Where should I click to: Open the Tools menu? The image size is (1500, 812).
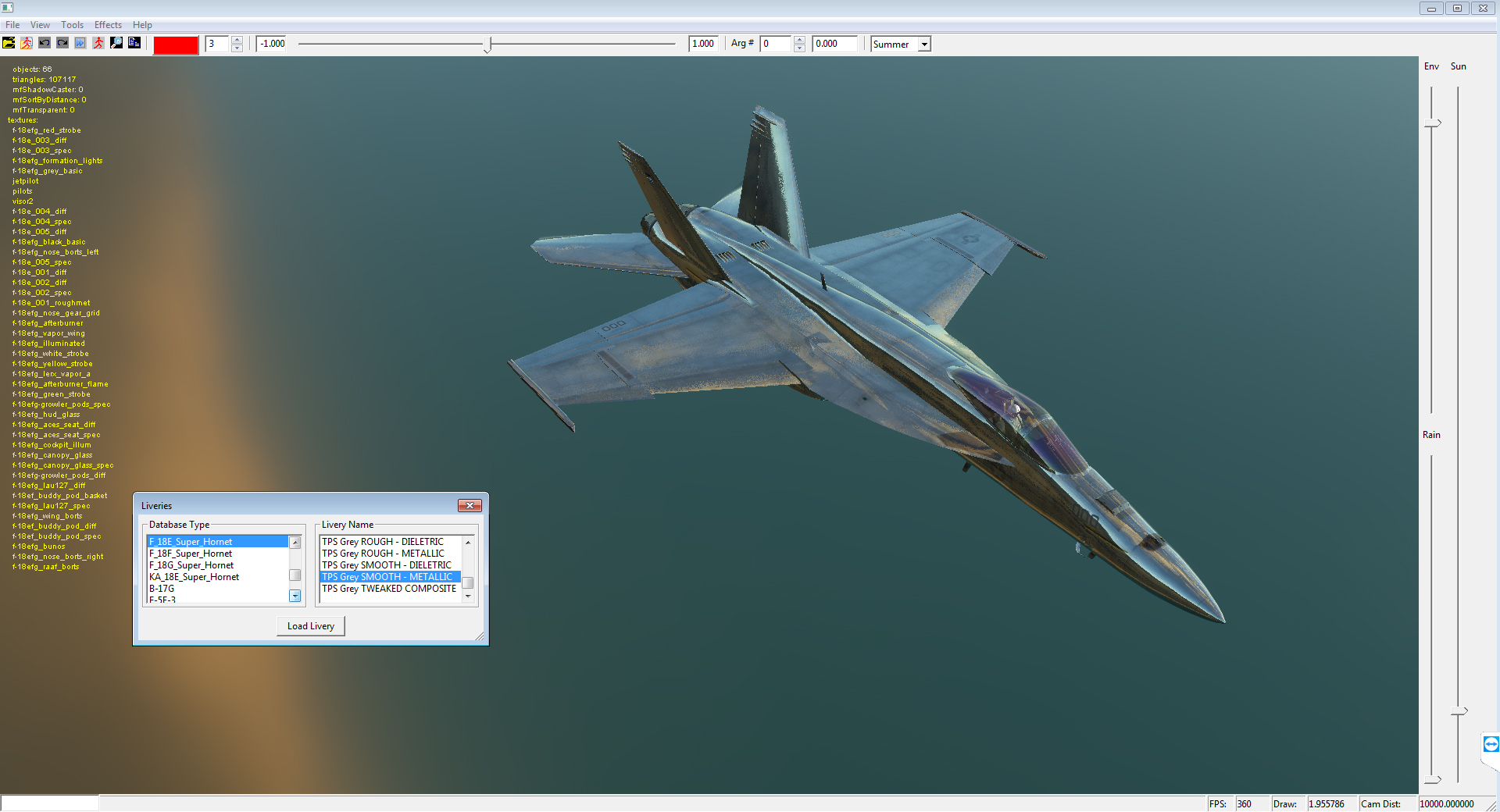point(72,25)
